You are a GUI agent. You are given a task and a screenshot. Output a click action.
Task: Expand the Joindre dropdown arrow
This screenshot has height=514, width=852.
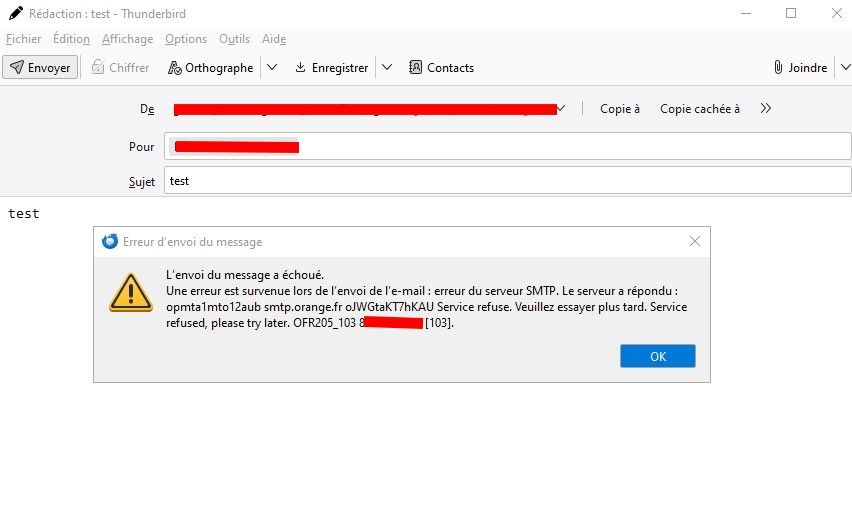[845, 67]
